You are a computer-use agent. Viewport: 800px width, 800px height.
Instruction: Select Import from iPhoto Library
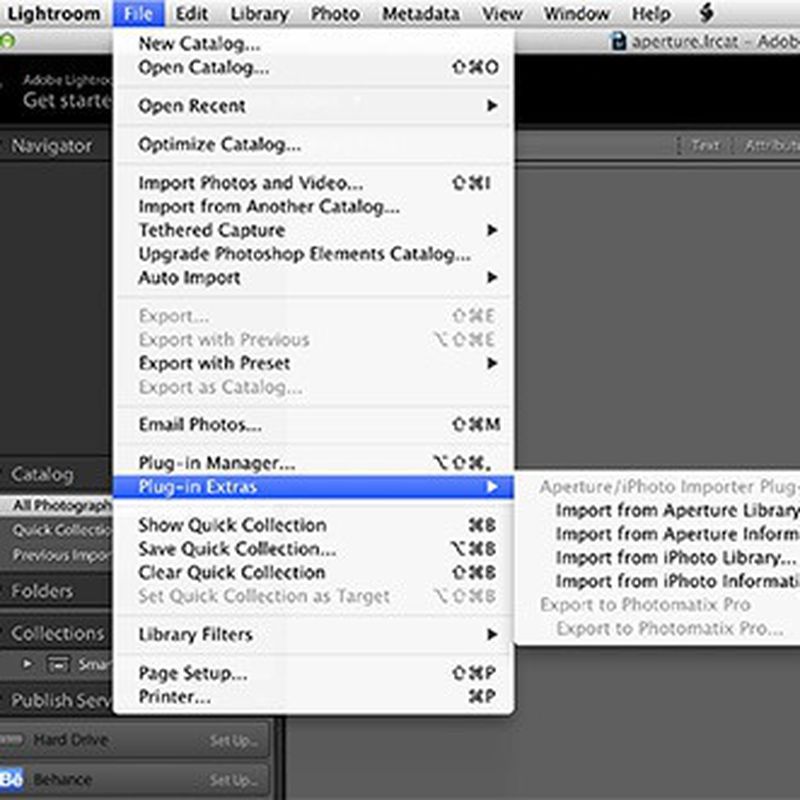coord(676,558)
